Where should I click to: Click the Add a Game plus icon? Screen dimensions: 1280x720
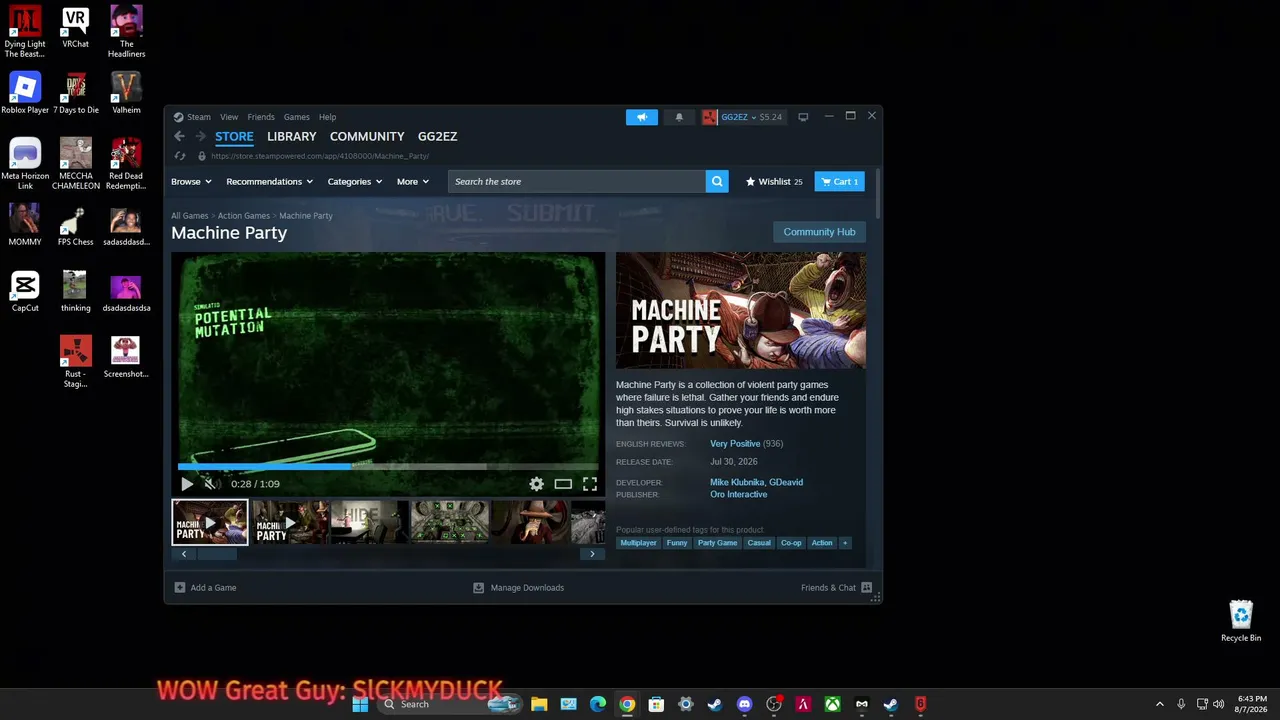(x=180, y=588)
